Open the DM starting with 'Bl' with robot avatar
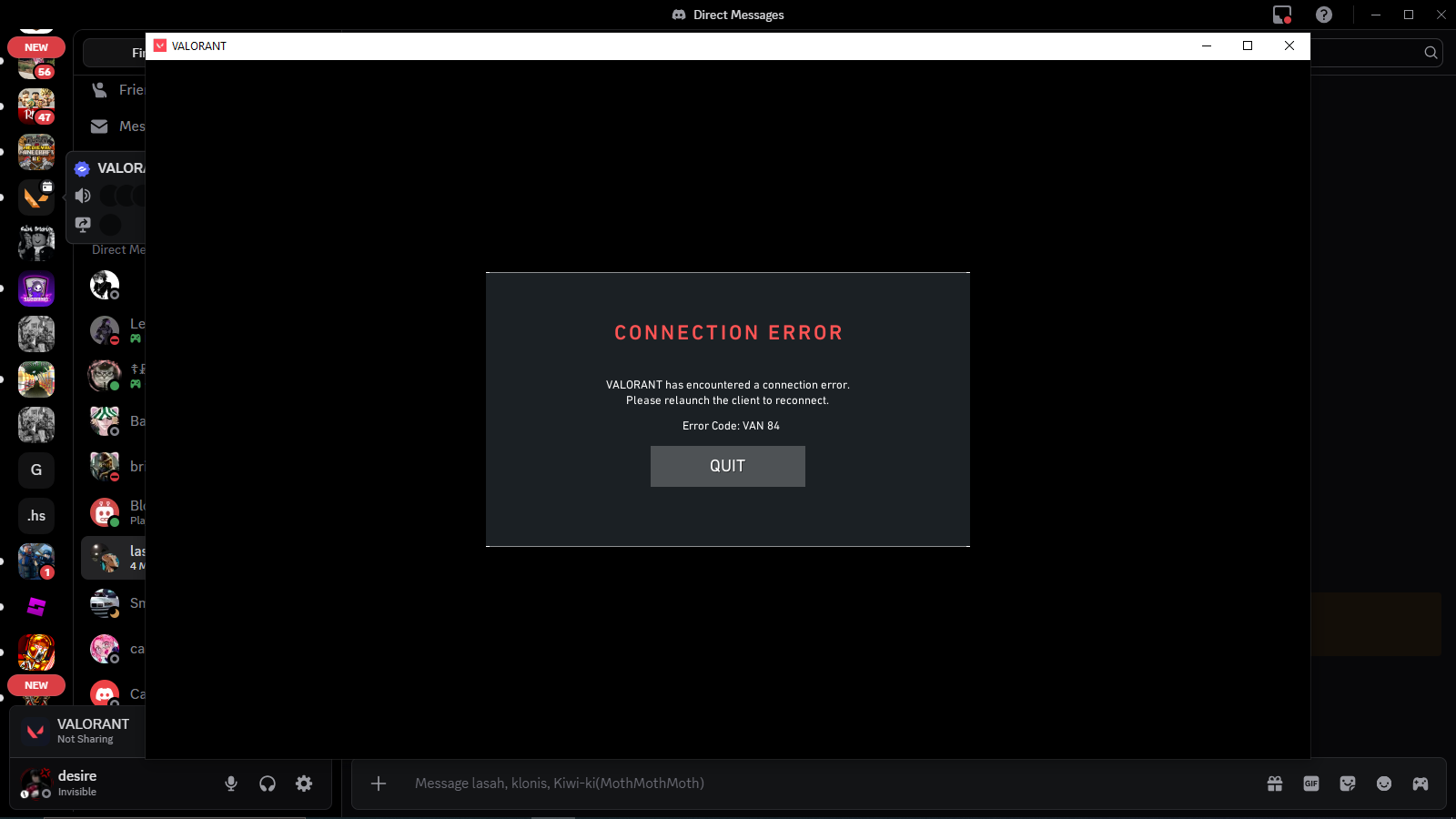 click(x=114, y=512)
